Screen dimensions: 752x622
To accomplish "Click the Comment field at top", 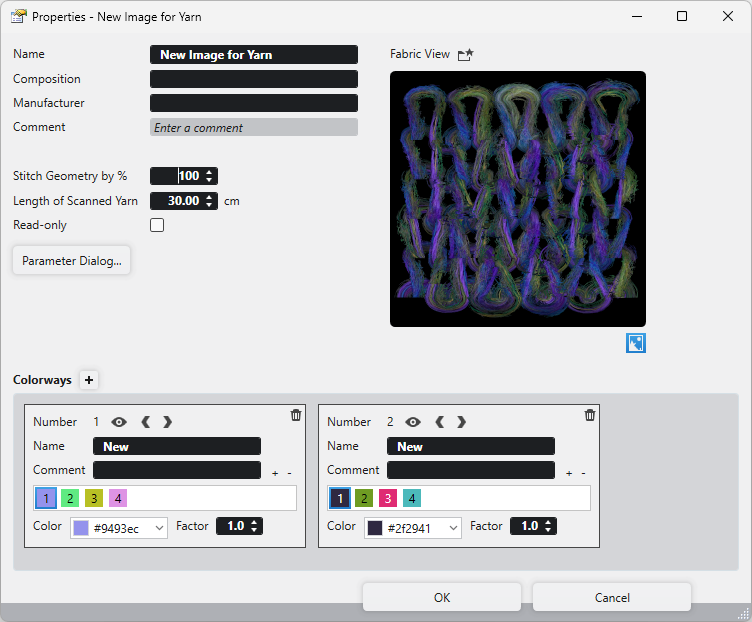I will click(254, 128).
